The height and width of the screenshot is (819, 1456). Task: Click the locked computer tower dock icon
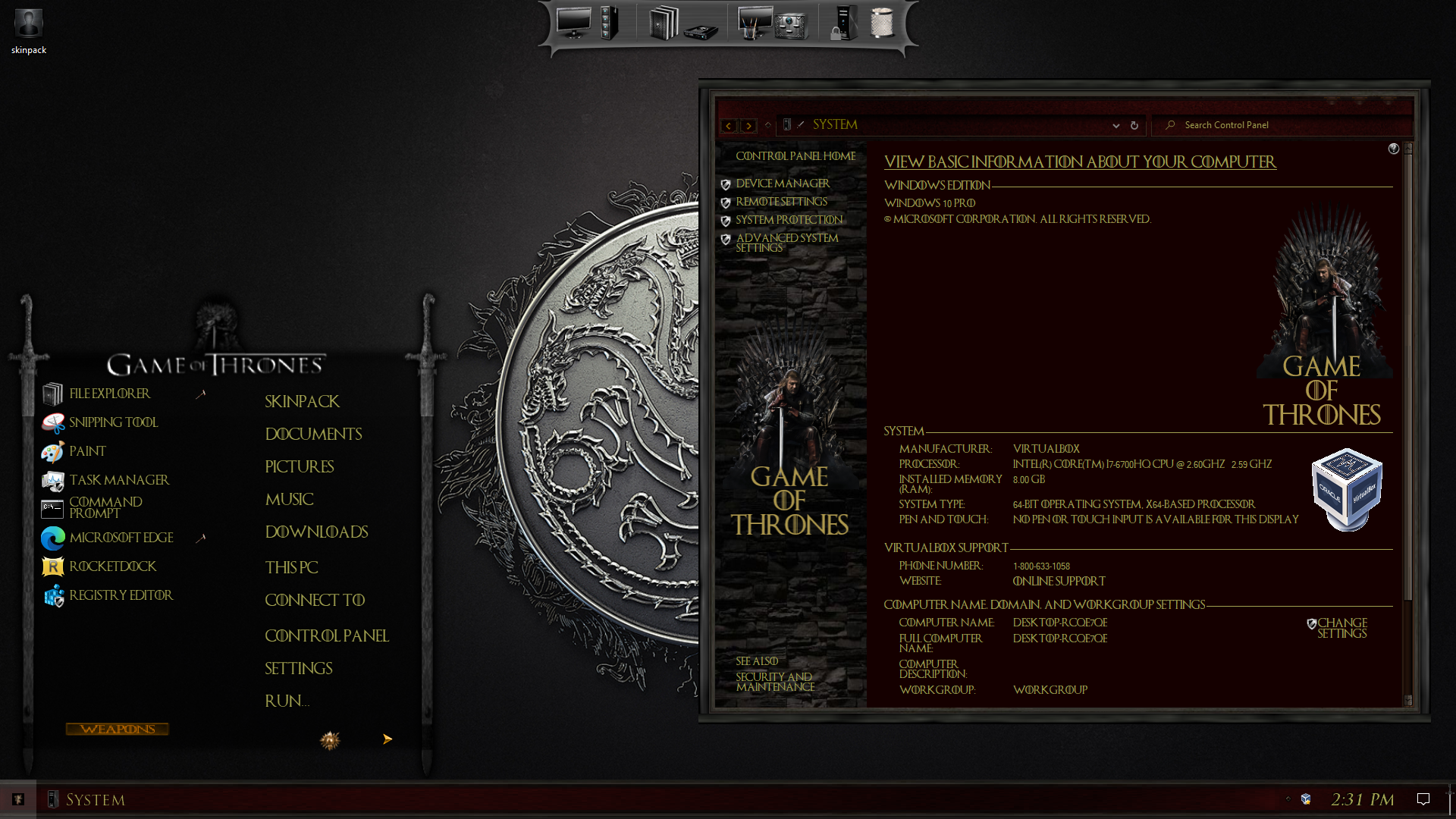click(x=843, y=23)
